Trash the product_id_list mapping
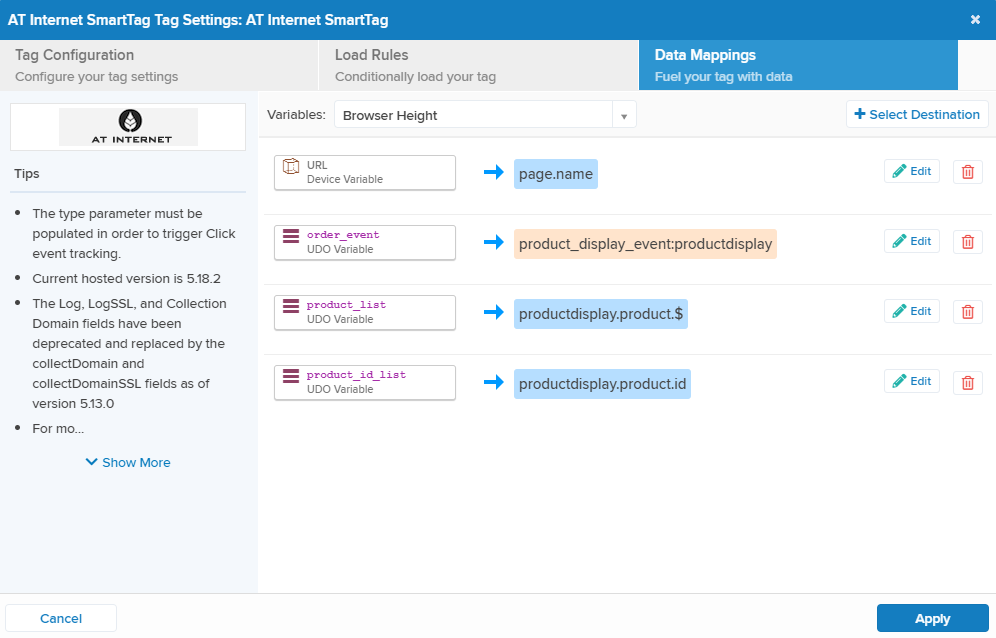The width and height of the screenshot is (996, 638). pyautogui.click(x=967, y=382)
